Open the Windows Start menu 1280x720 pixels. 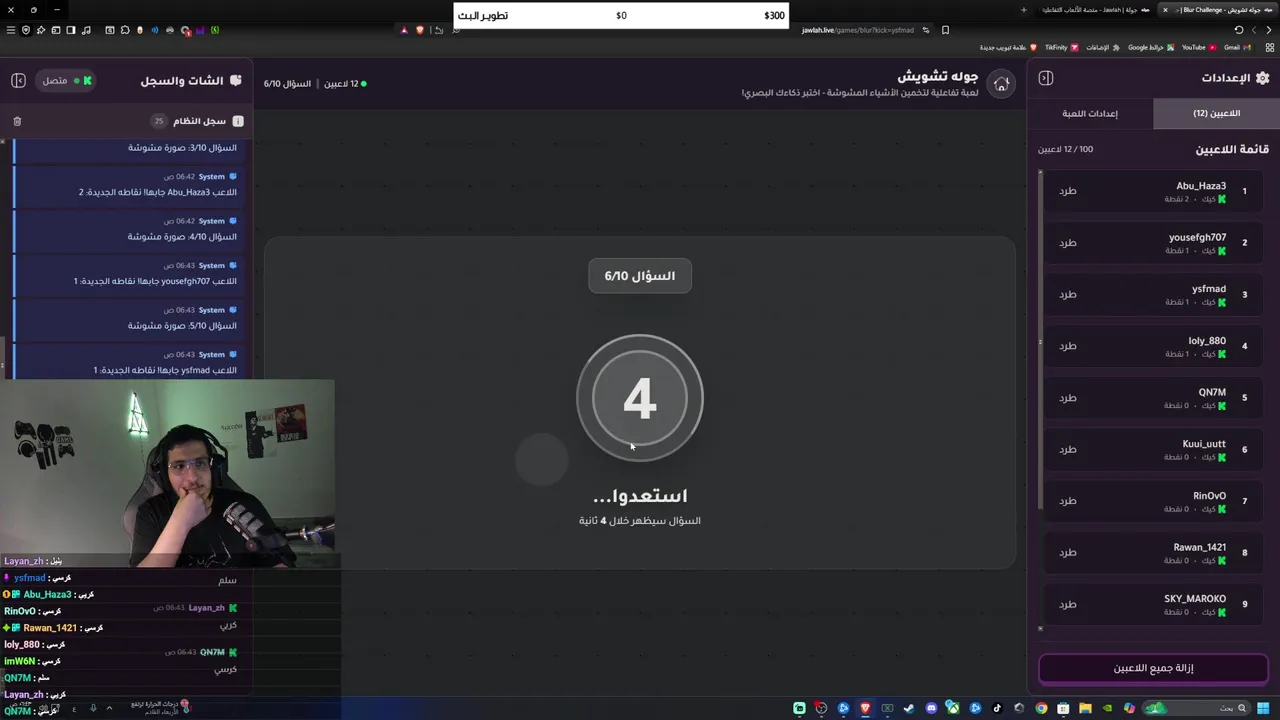(x=1263, y=708)
